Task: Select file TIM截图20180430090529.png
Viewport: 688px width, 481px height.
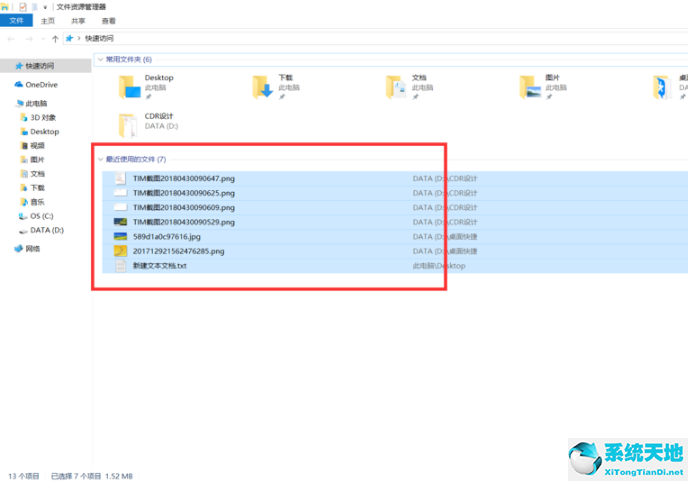Action: click(395, 222)
